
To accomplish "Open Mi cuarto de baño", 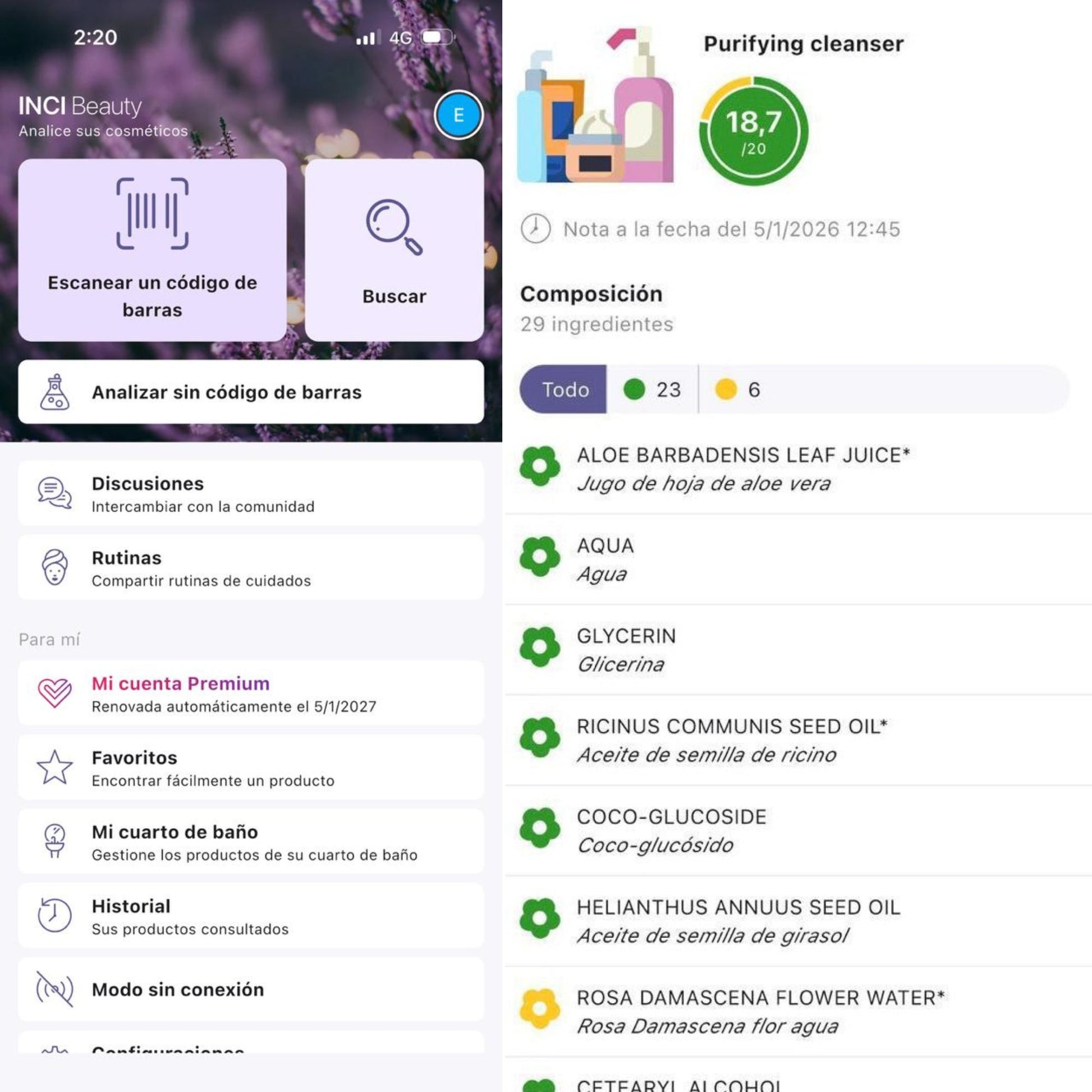I will [x=251, y=841].
